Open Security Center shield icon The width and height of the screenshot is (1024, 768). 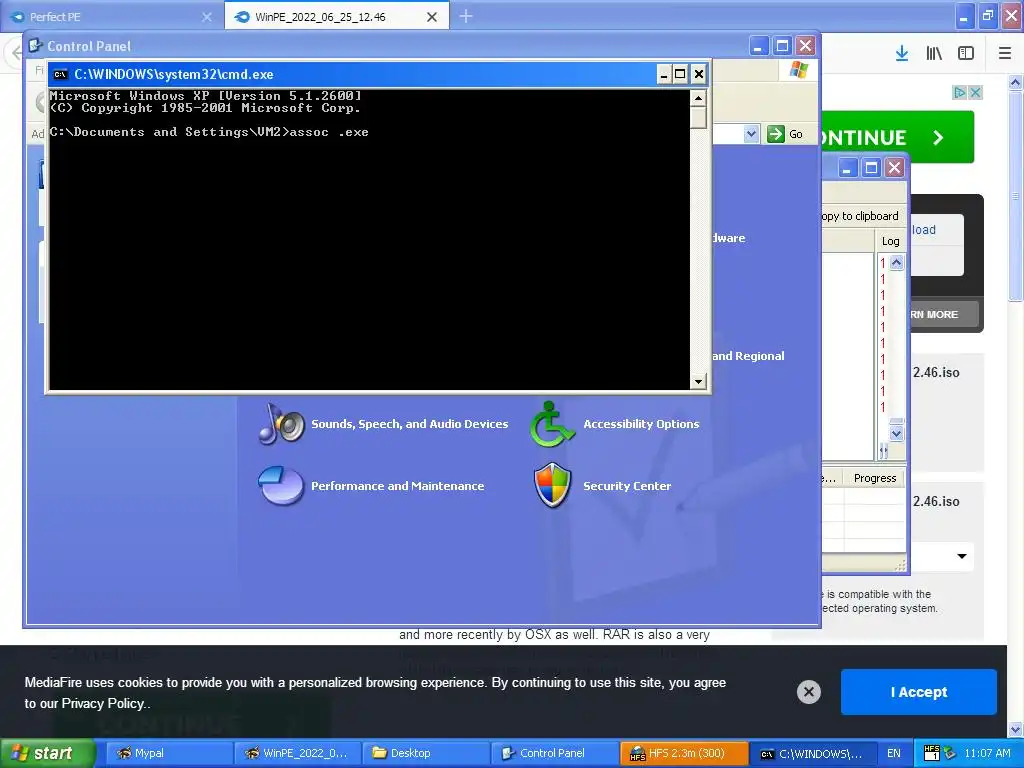coord(552,486)
